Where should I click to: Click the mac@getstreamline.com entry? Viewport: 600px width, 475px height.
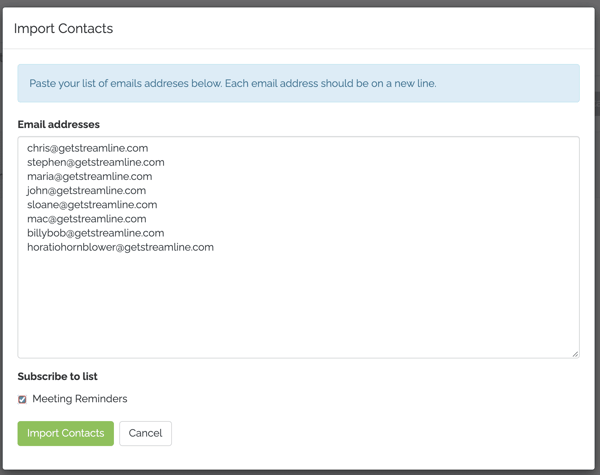click(87, 219)
